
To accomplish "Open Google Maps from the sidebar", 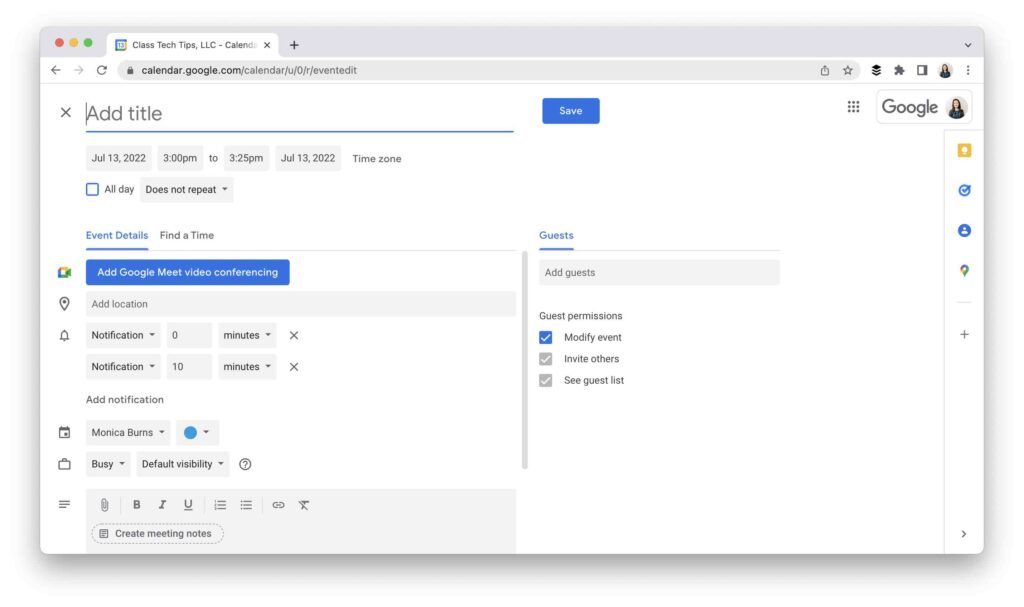I will [x=963, y=270].
